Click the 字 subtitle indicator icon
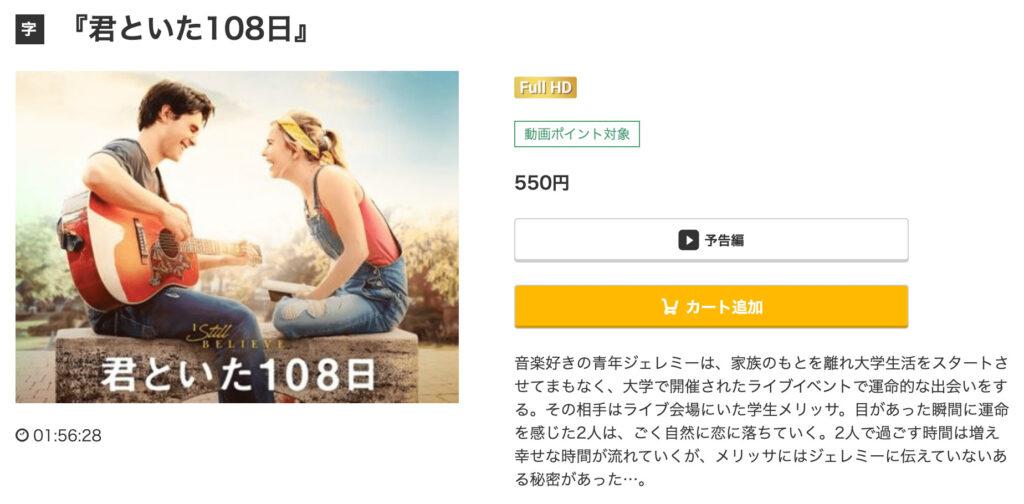Screen dimensions: 1024x504 pyautogui.click(x=29, y=30)
